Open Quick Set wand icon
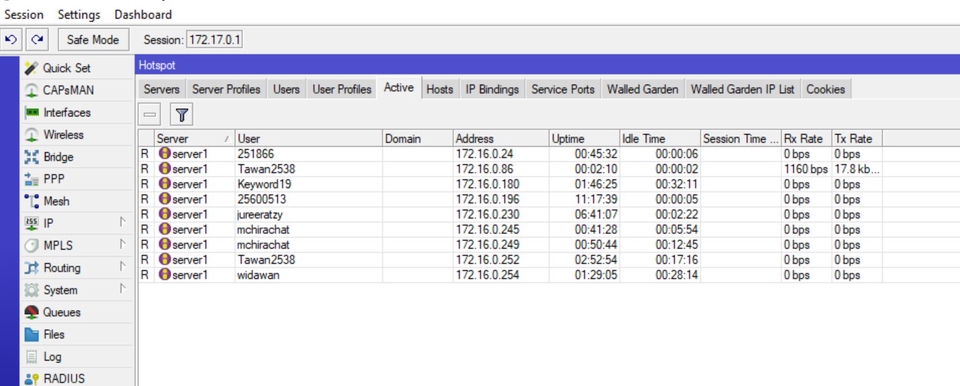This screenshot has height=386, width=960. pos(31,68)
